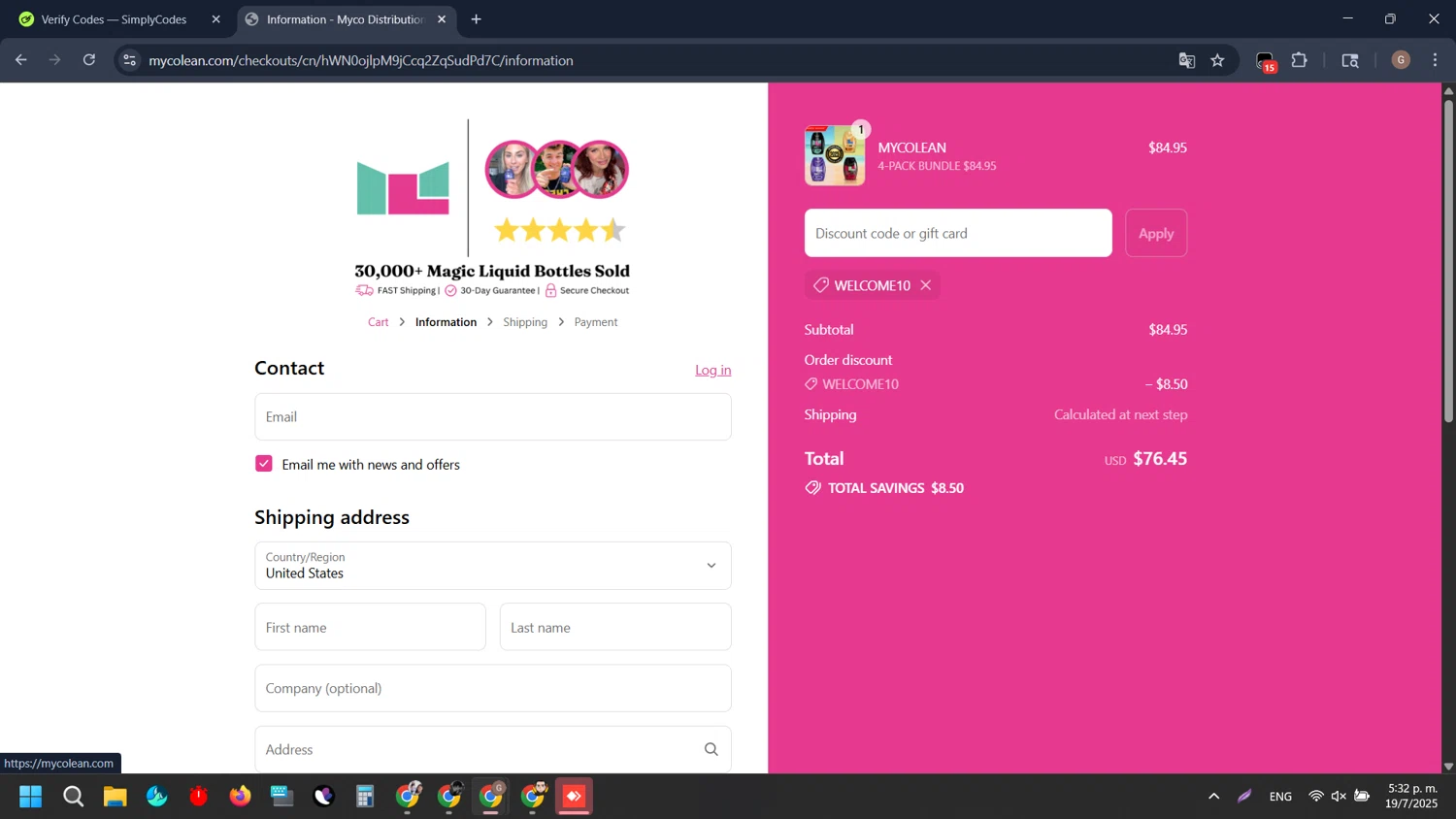1456x819 pixels.
Task: Open the extension with red 15 badge
Action: (x=1266, y=61)
